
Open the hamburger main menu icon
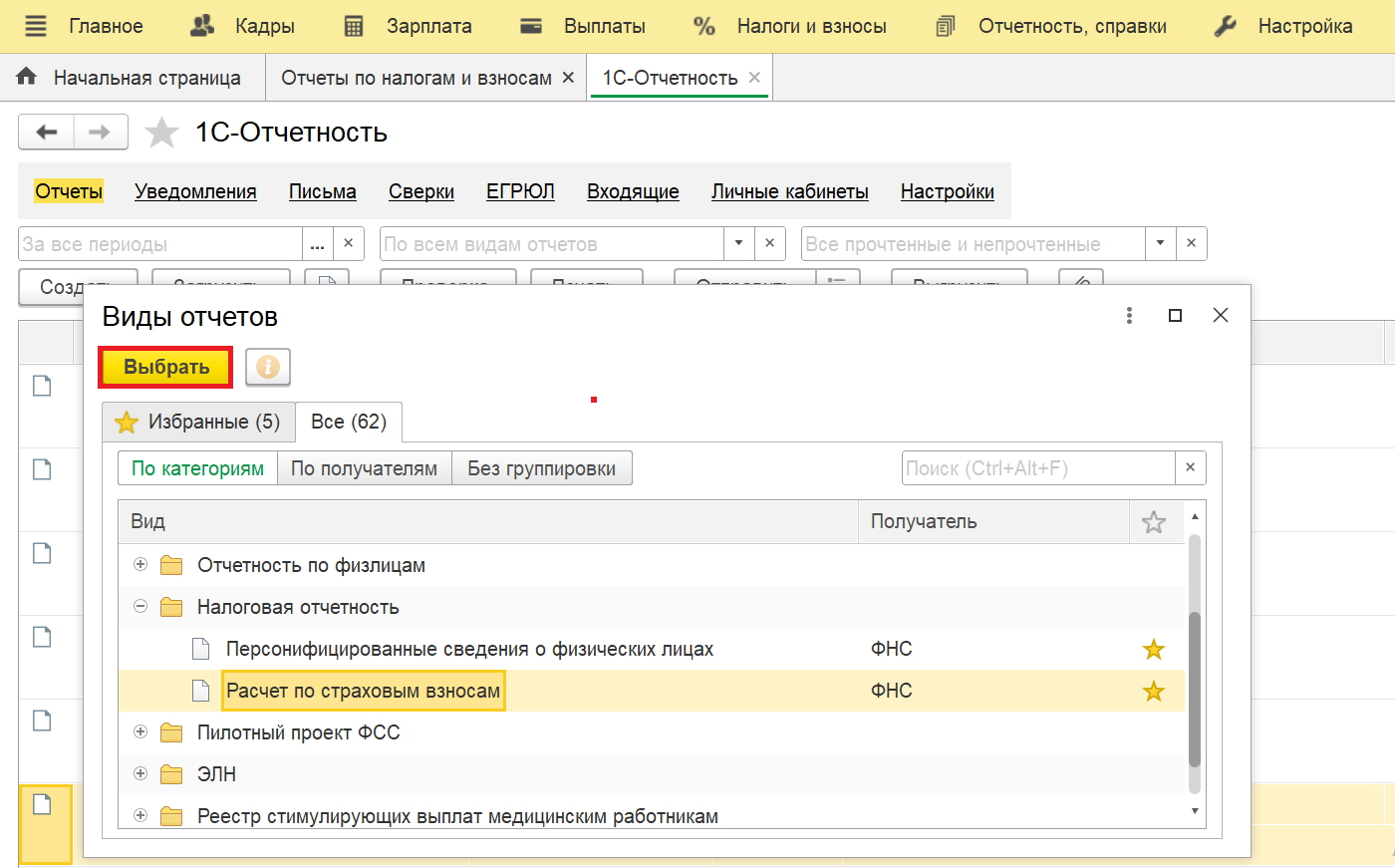click(x=36, y=26)
